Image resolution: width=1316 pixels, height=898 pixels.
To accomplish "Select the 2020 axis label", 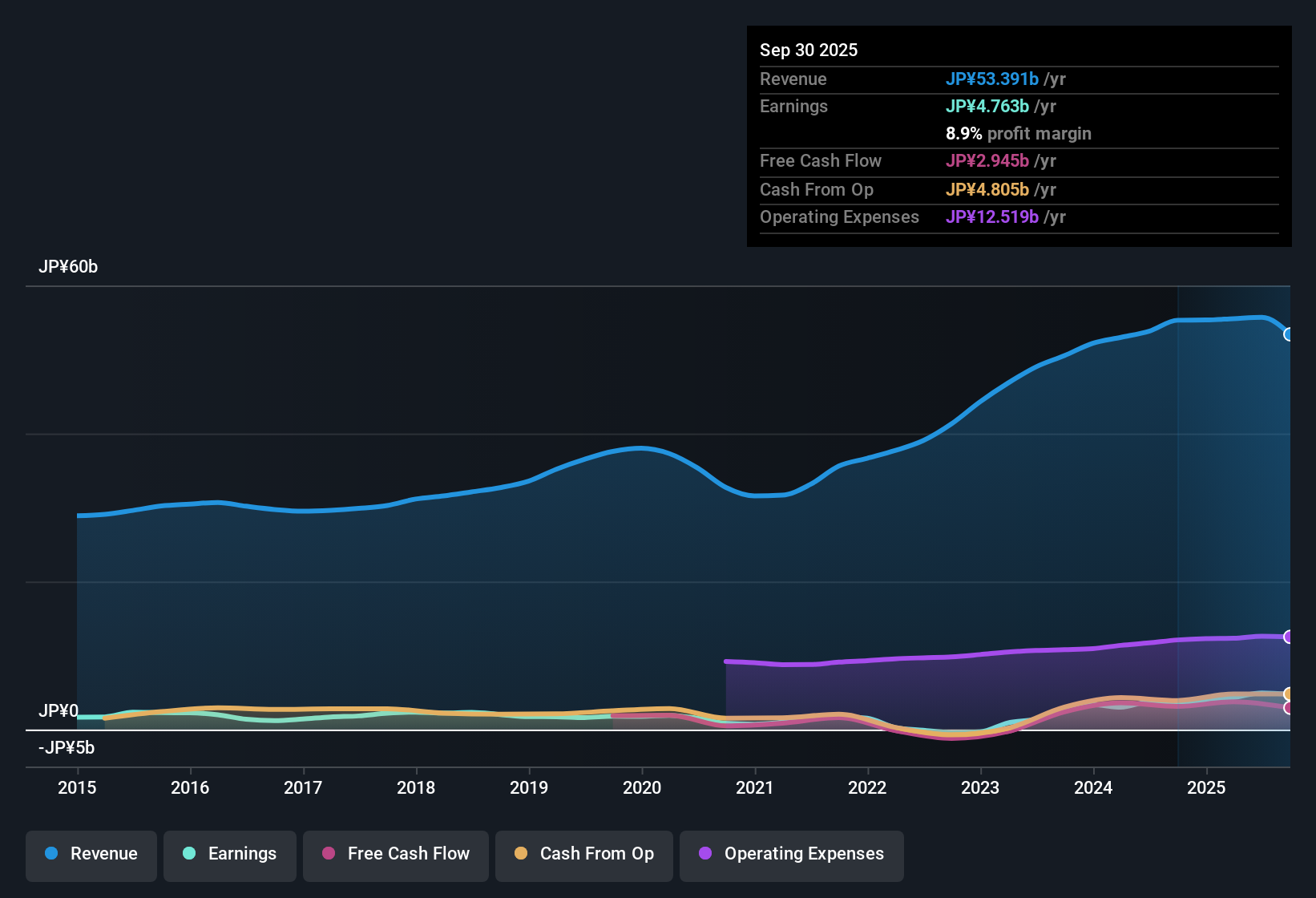I will pyautogui.click(x=641, y=788).
